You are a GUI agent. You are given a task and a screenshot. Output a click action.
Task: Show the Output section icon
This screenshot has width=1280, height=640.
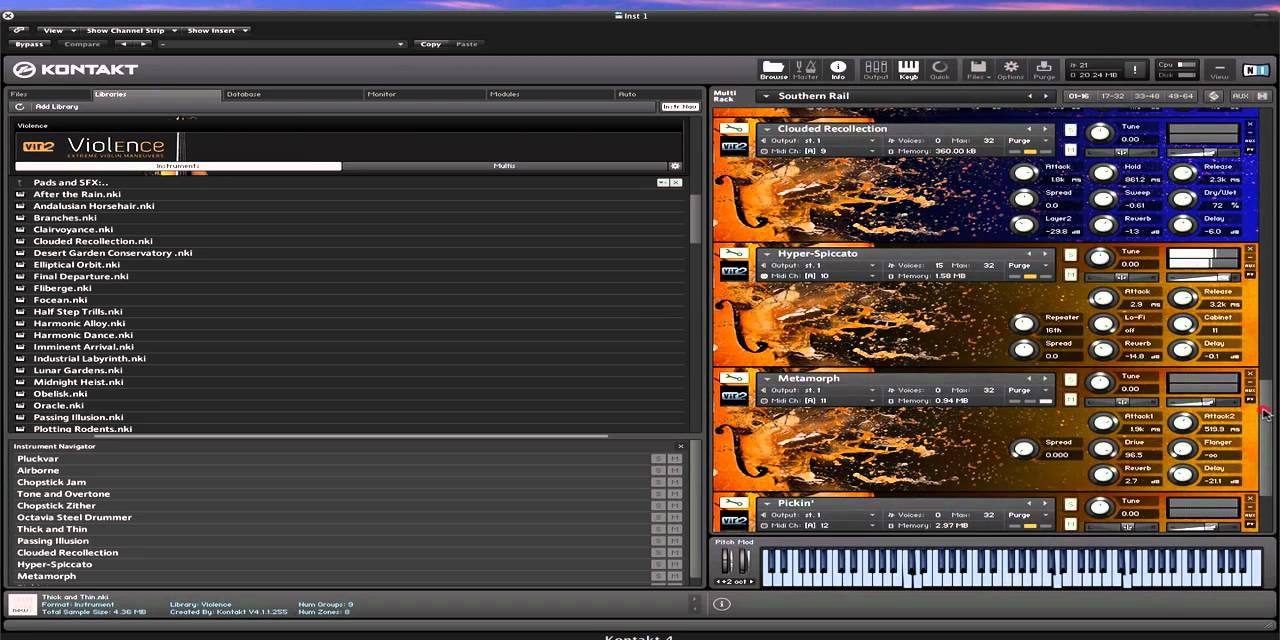coord(876,69)
